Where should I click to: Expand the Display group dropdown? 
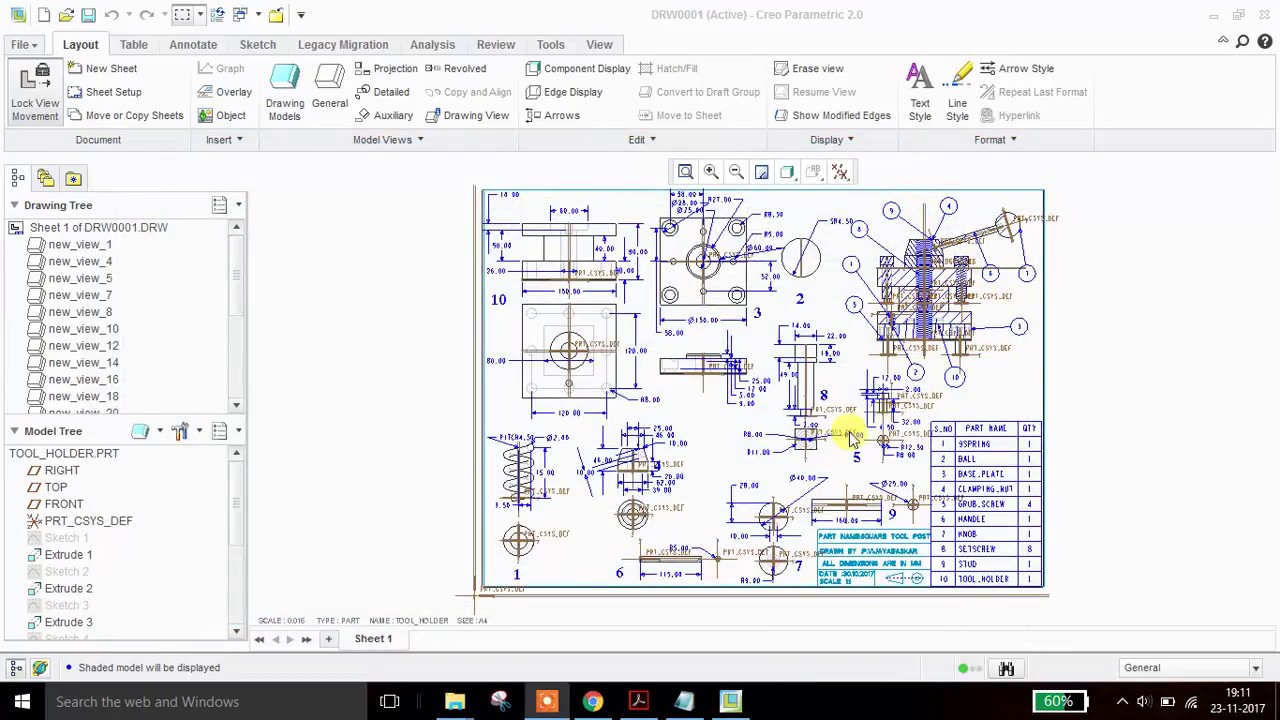tap(832, 140)
